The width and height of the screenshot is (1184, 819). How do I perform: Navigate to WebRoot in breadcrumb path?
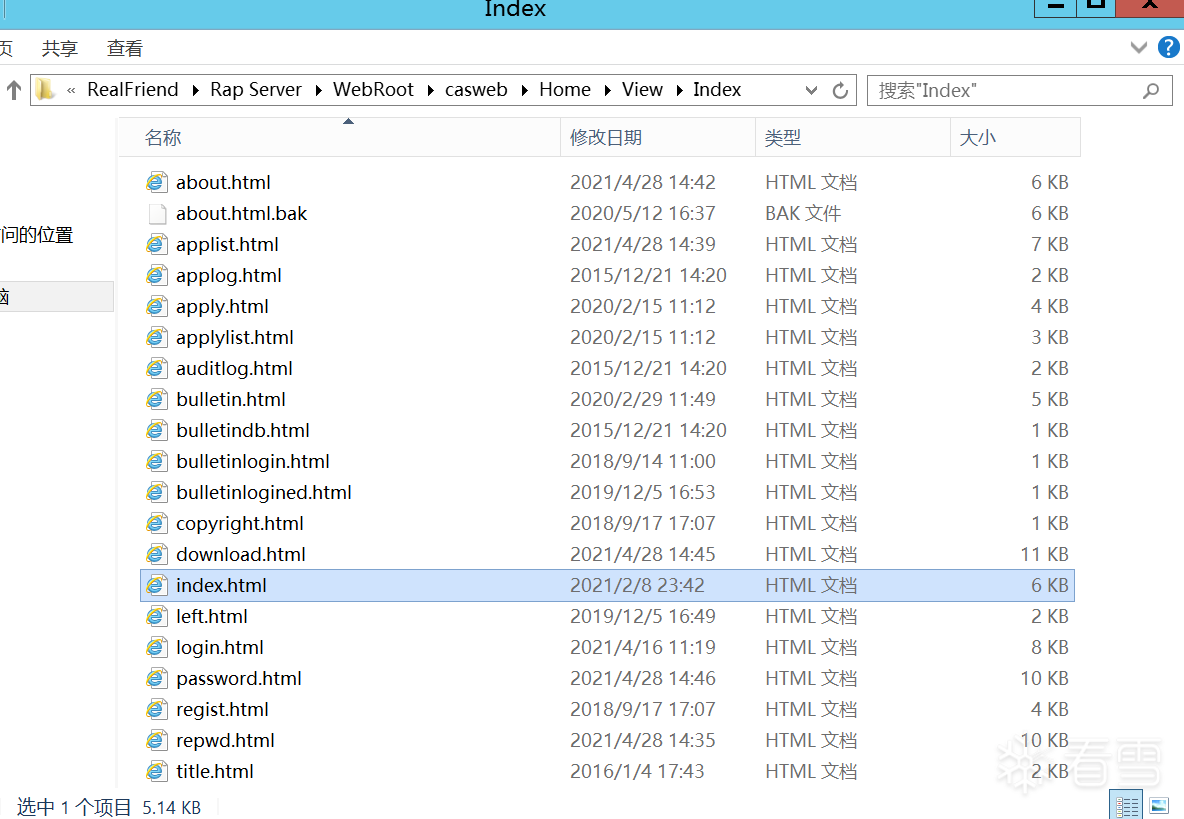coord(373,90)
